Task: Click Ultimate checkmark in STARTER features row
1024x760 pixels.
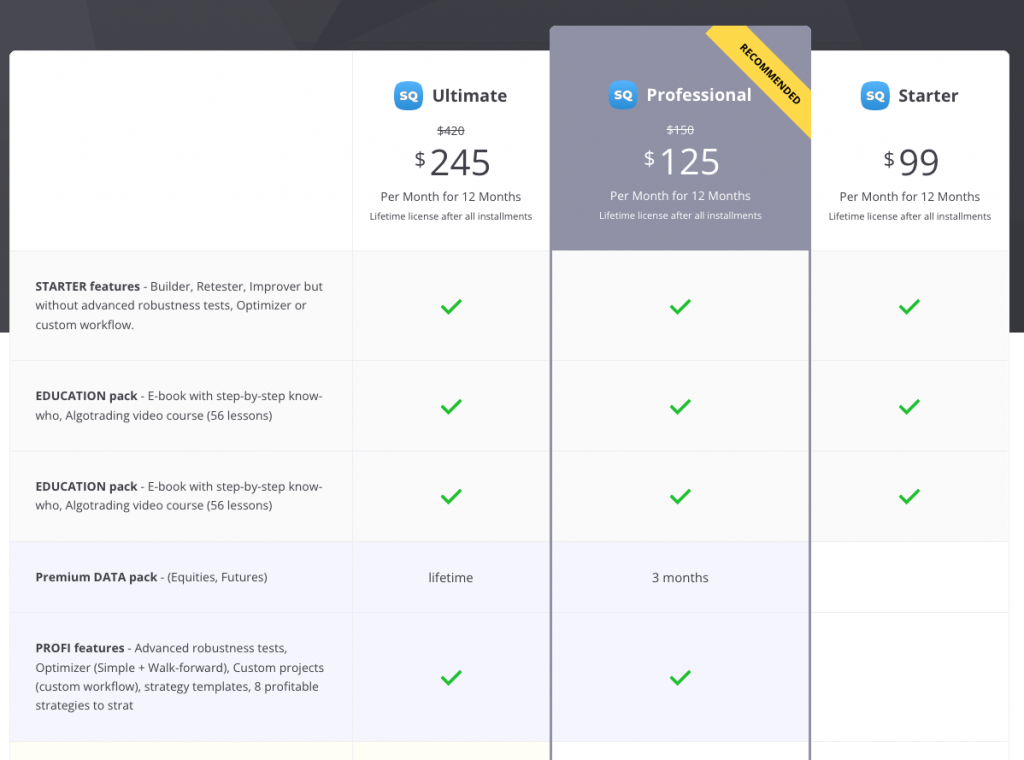Action: (451, 306)
